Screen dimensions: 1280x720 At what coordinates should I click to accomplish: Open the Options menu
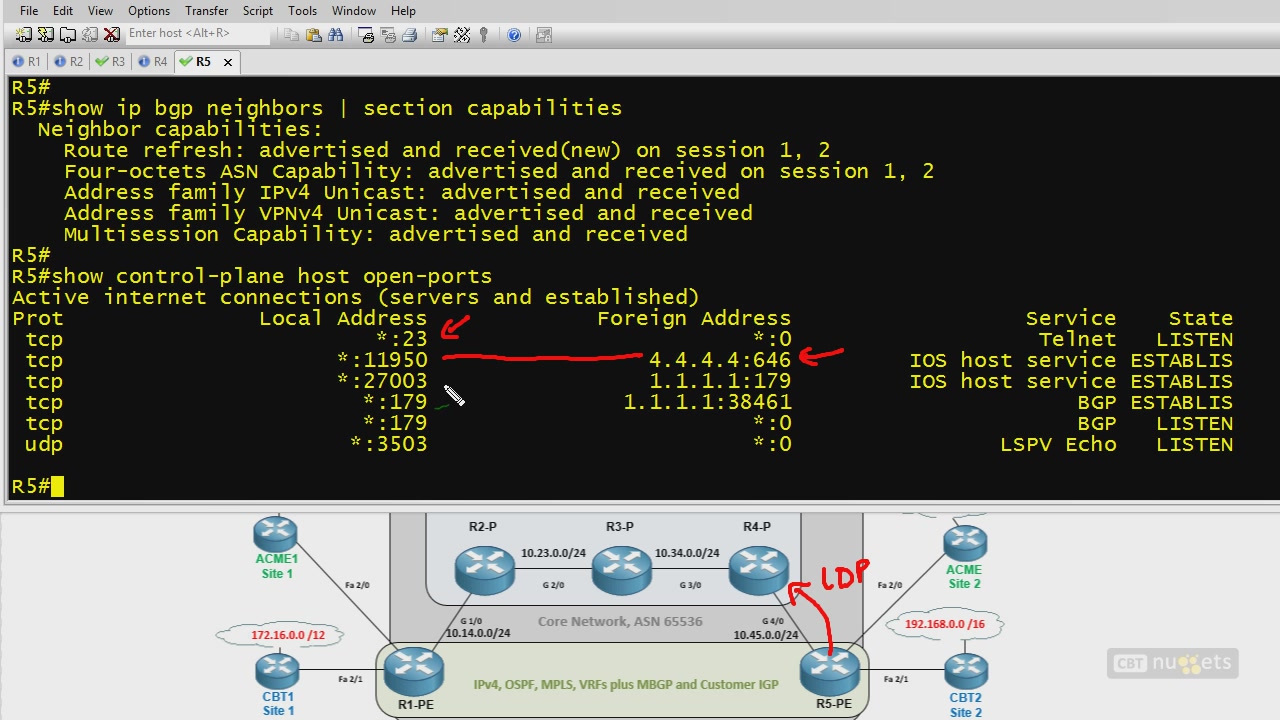click(149, 11)
